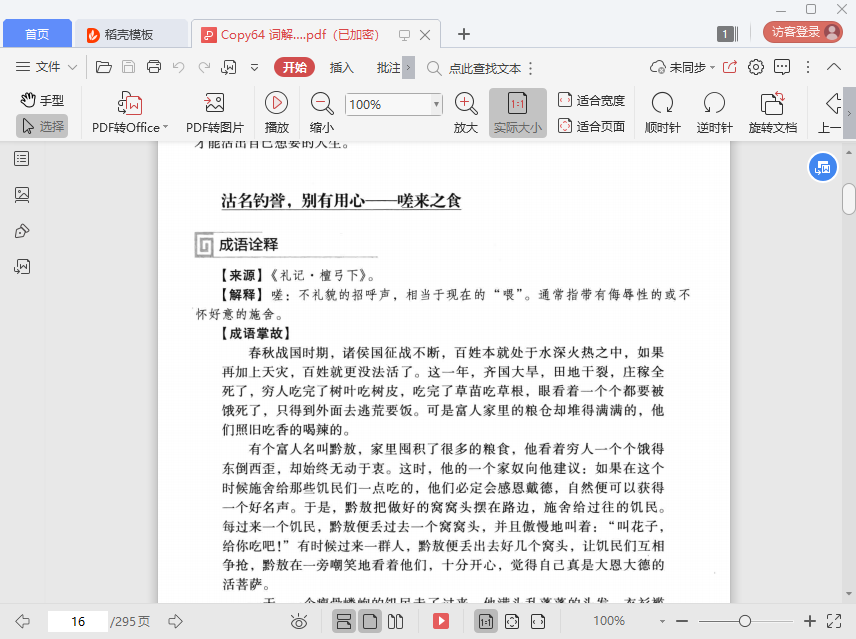Click the 缩小 zoom out tool
Image resolution: width=856 pixels, height=639 pixels.
click(322, 112)
